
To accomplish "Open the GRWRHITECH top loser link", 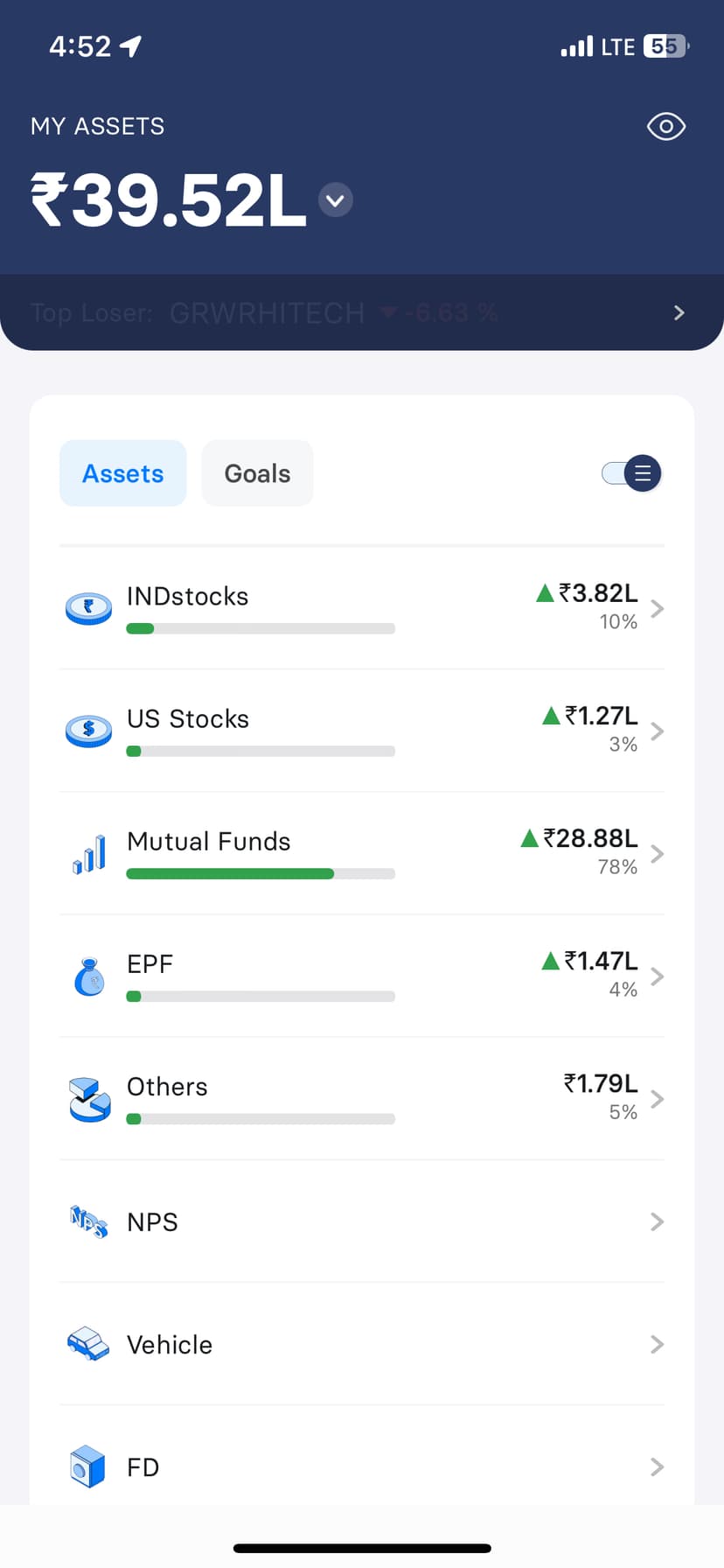I will pyautogui.click(x=267, y=312).
